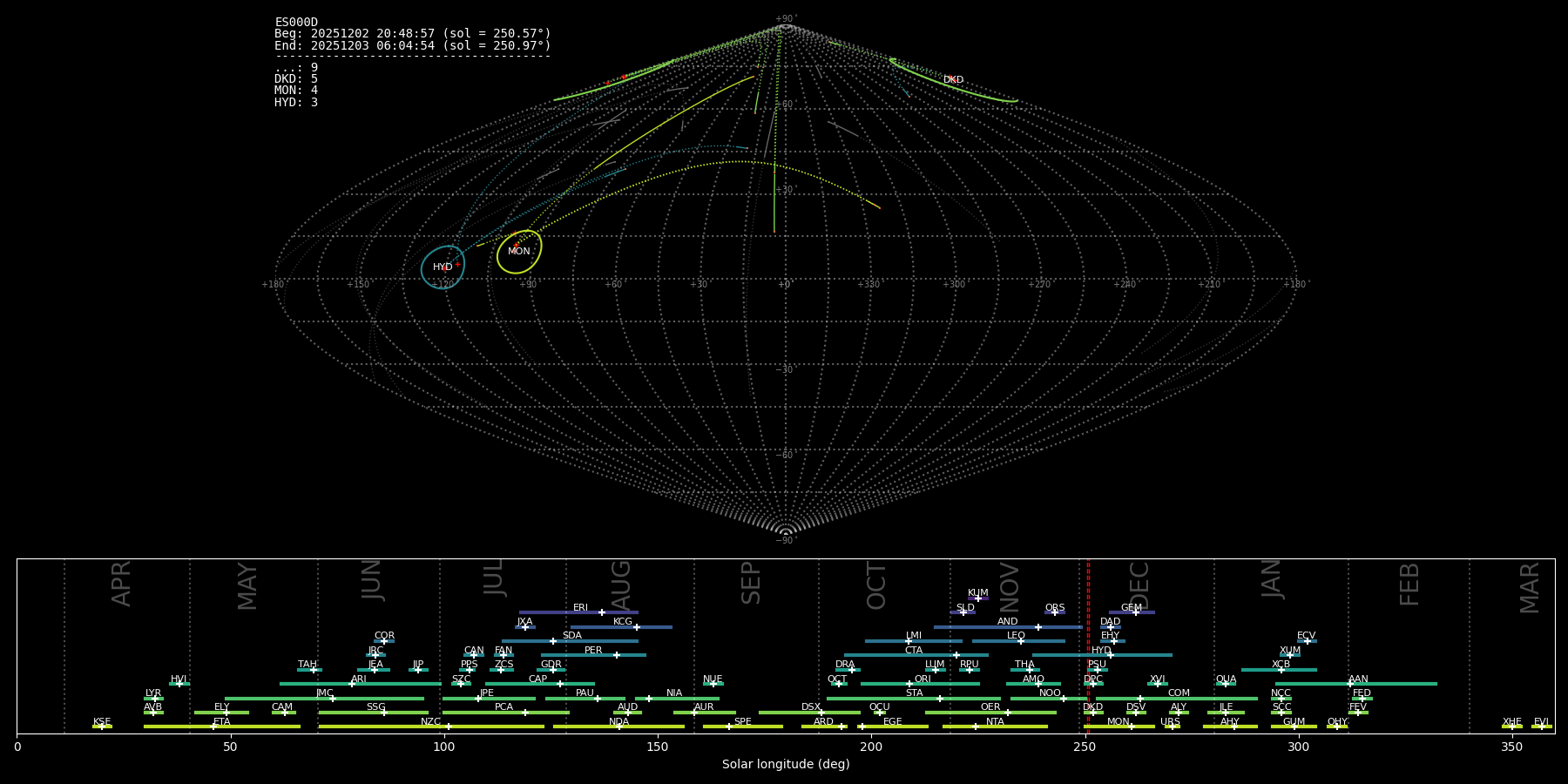Click the FEB month label in the timeline
This screenshot has width=1568, height=784.
[1409, 585]
